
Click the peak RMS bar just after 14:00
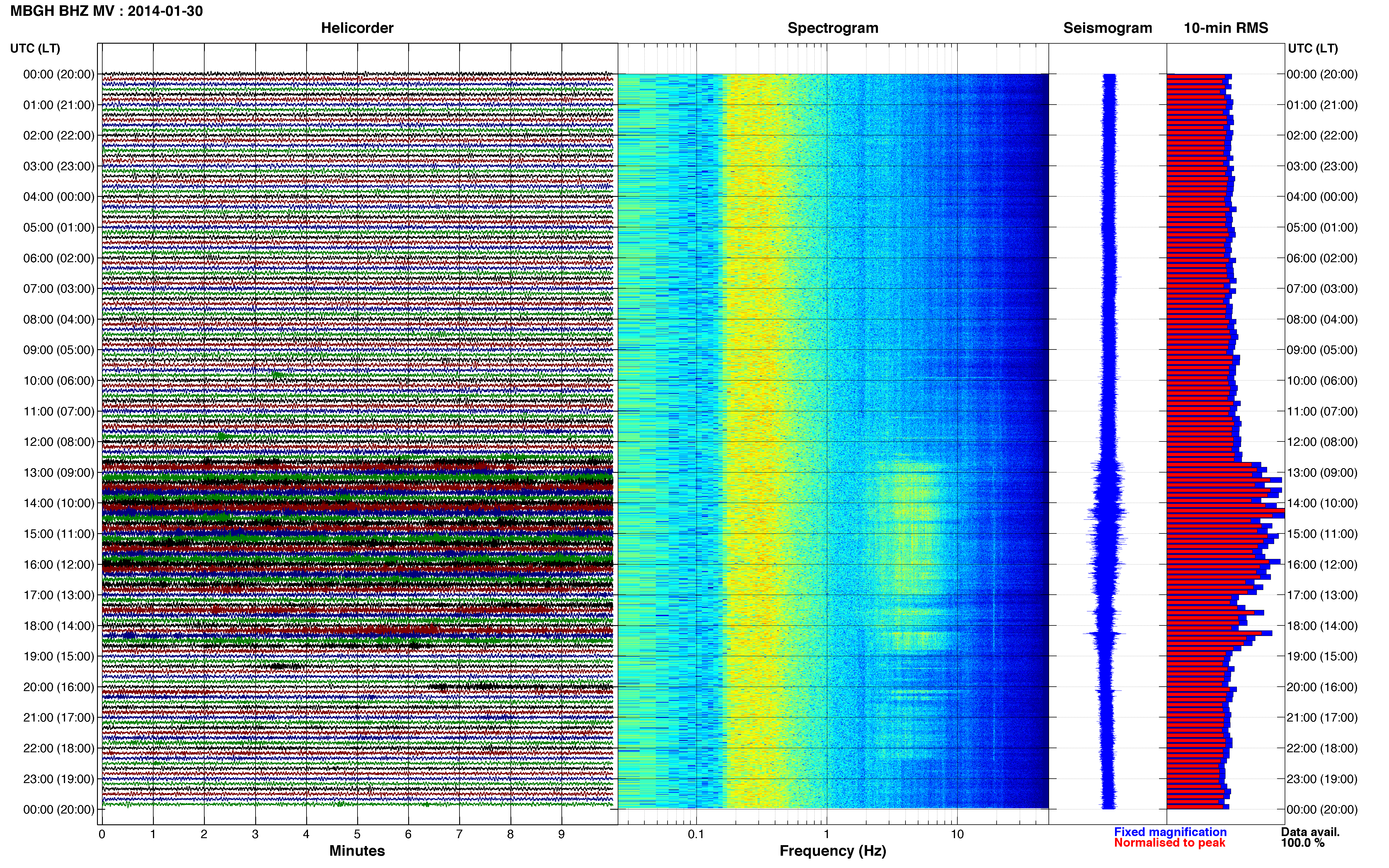(x=1225, y=510)
